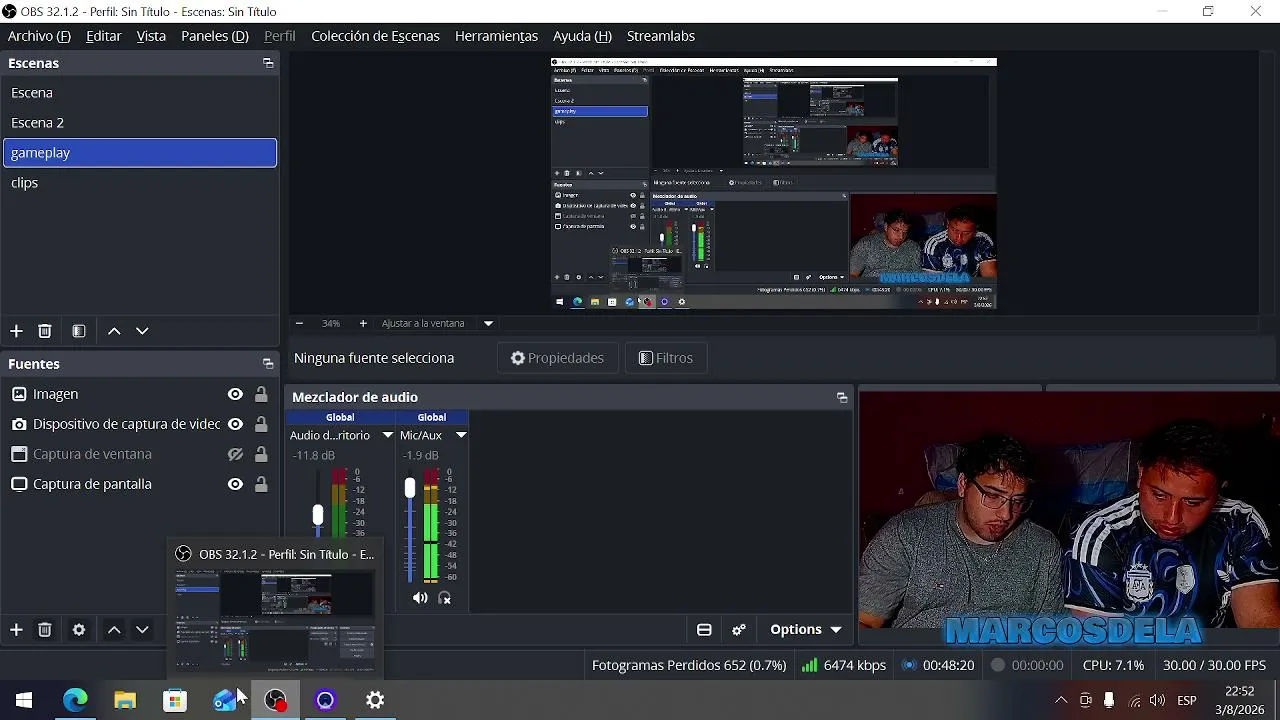Open File Explorer from the taskbar

[125, 700]
